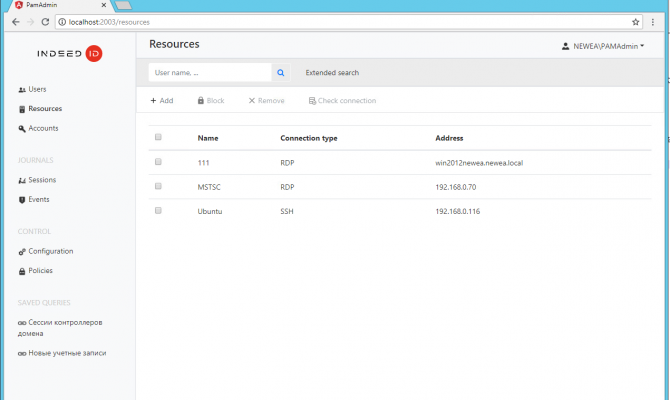Click the Accounts key icon
670x400 pixels.
pos(22,129)
